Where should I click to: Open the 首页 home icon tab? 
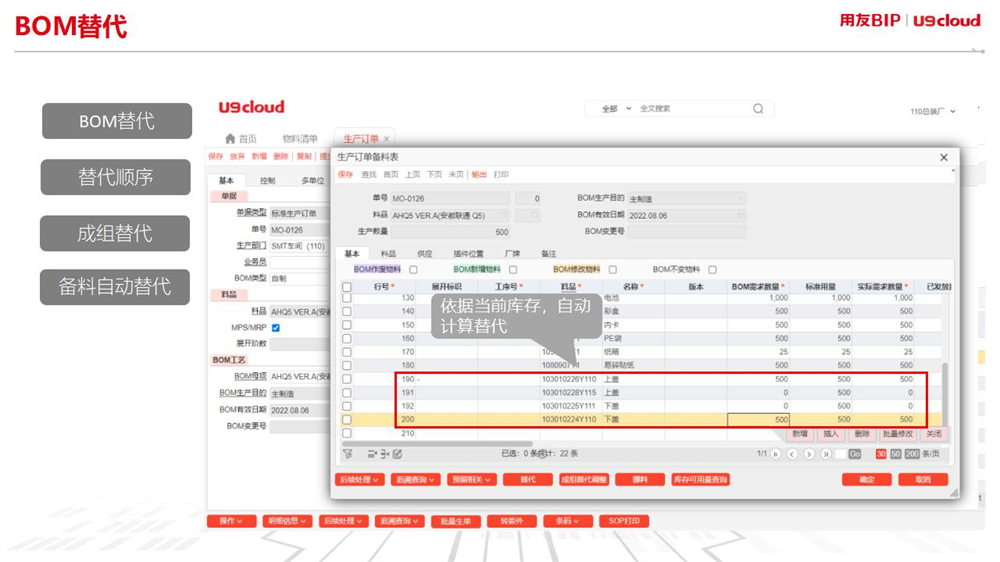[x=240, y=138]
